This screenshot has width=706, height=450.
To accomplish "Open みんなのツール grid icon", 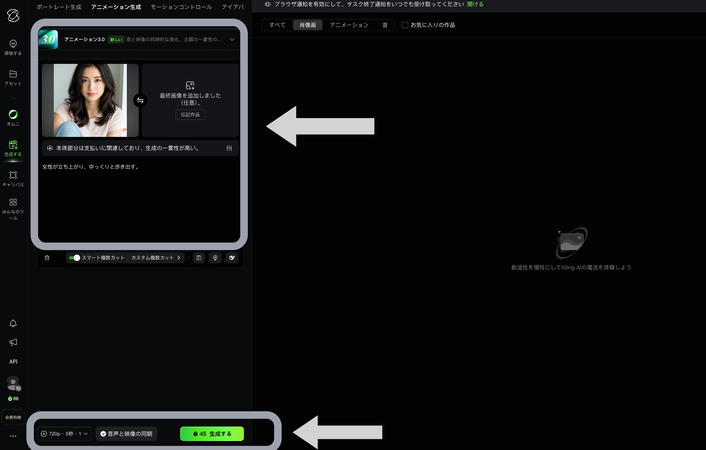I will pyautogui.click(x=13, y=205).
